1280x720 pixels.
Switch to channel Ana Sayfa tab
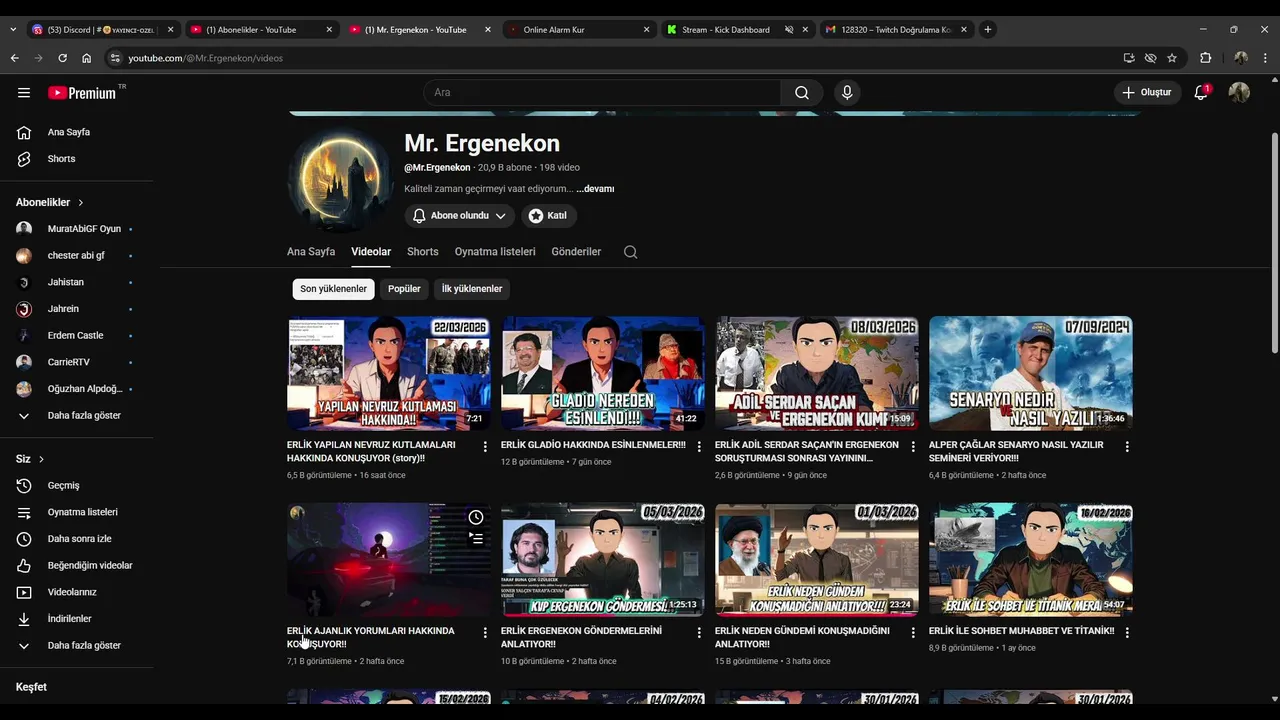[x=311, y=252]
